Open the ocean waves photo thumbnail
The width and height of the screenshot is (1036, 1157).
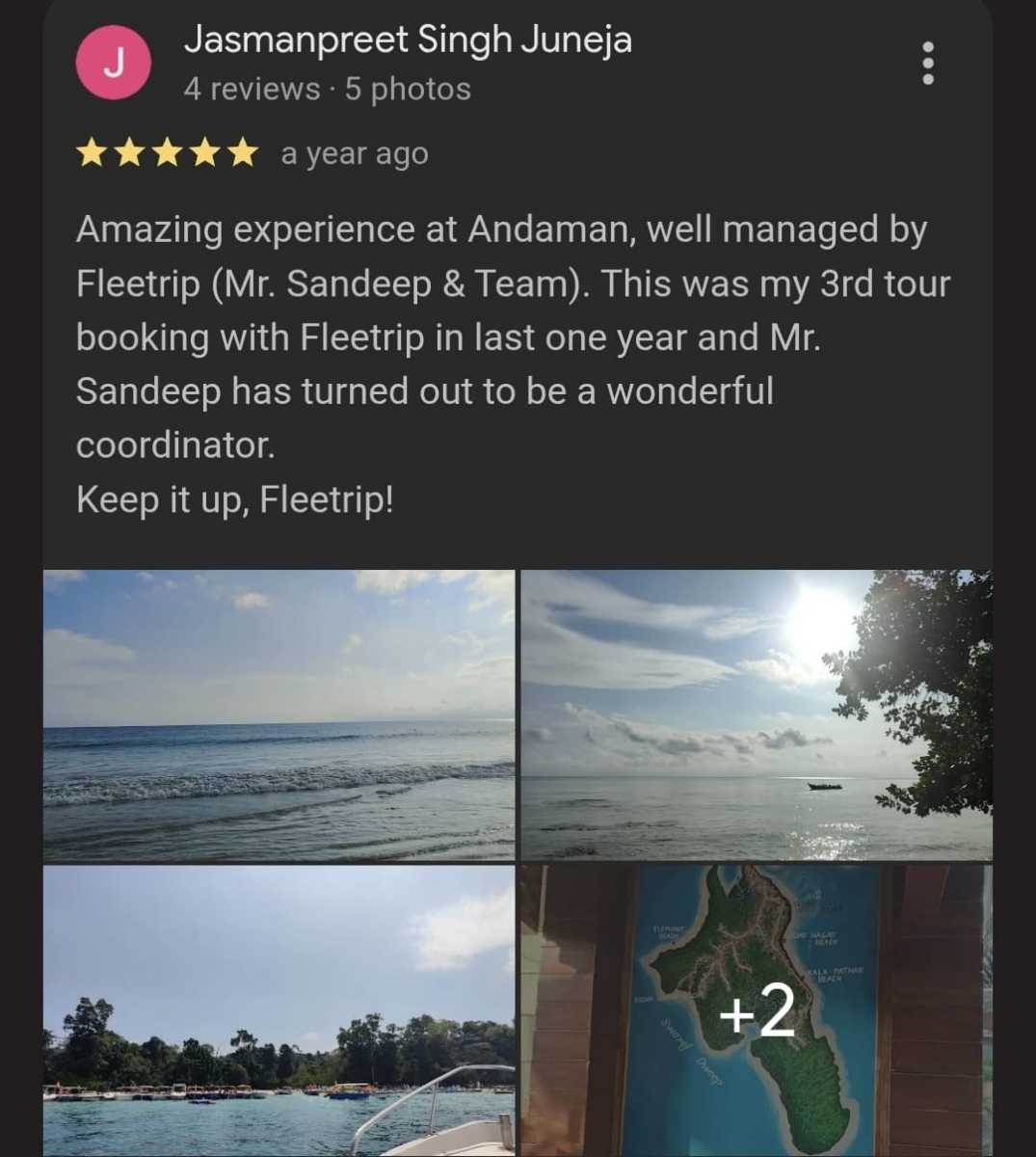coord(279,714)
